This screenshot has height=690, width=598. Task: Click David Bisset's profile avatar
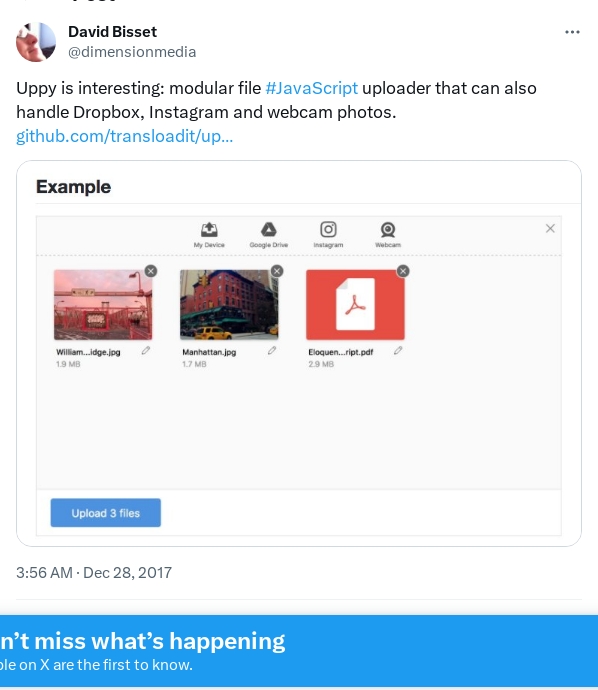(36, 42)
